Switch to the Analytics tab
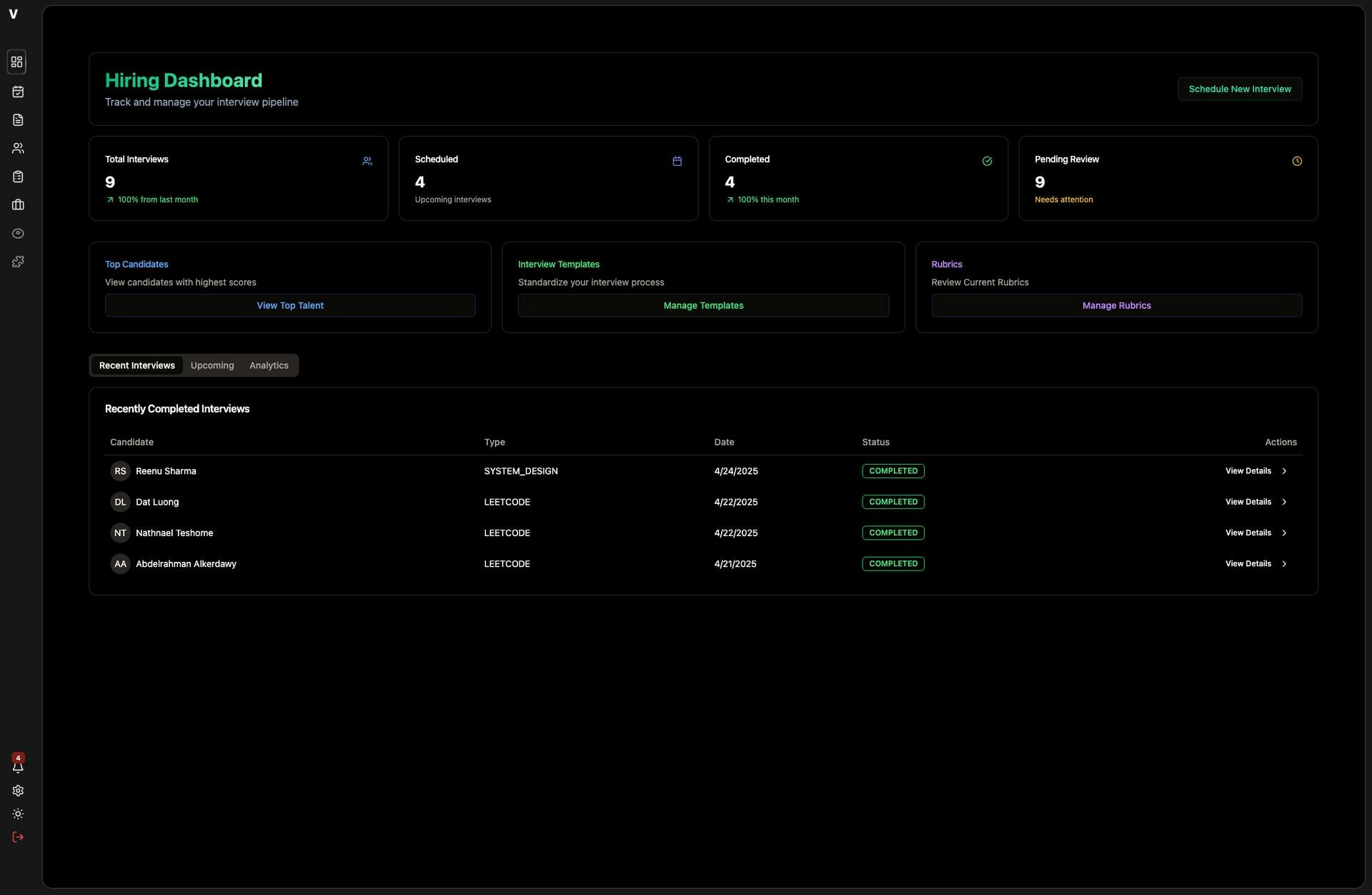Viewport: 1372px width, 895px height. 269,365
